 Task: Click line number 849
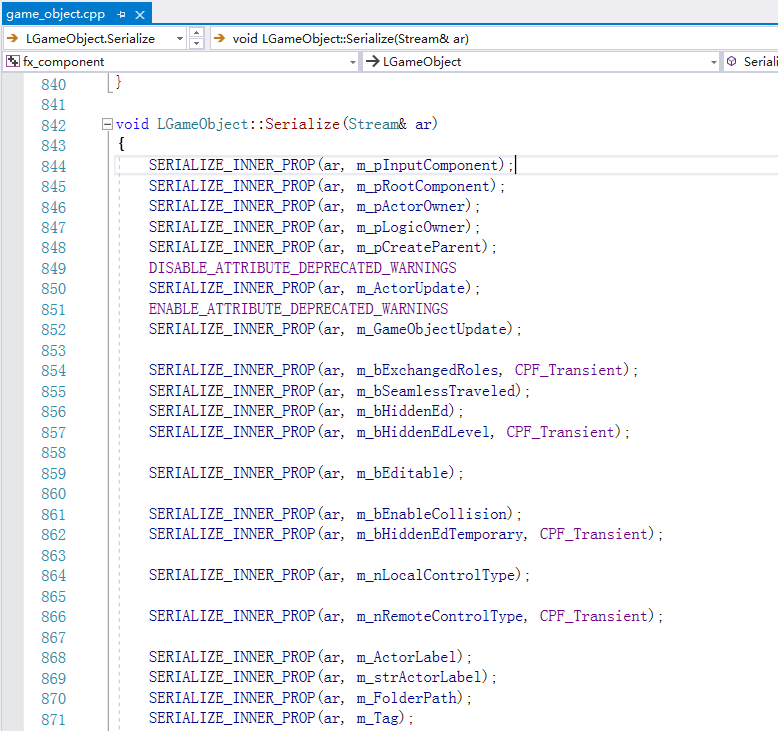(x=54, y=268)
